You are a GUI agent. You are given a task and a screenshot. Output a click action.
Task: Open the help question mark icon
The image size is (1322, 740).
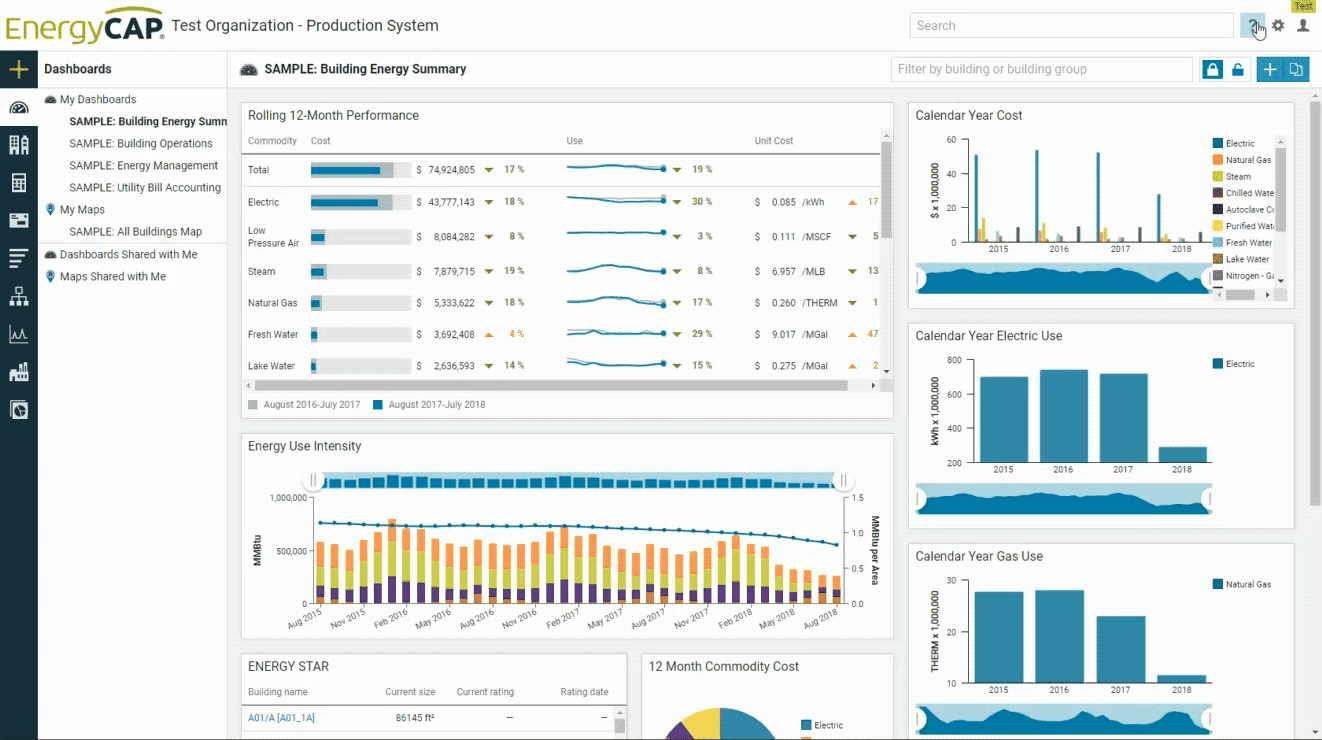(x=1252, y=26)
